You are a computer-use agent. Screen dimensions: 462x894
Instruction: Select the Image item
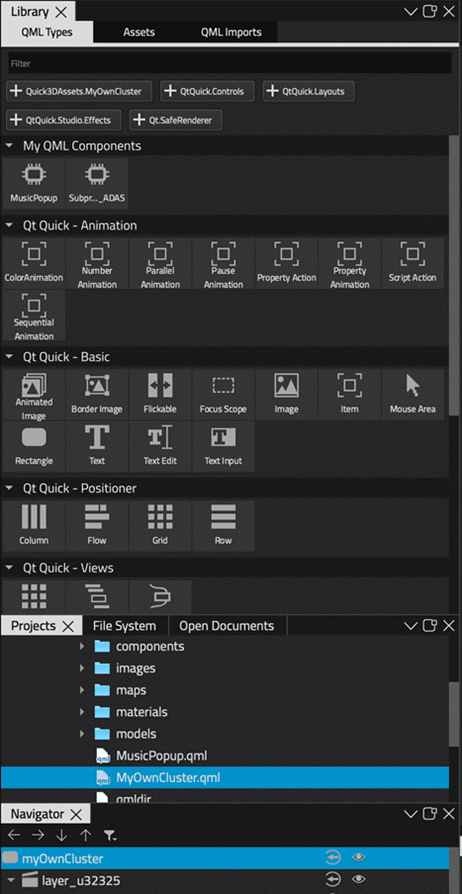[x=286, y=395]
